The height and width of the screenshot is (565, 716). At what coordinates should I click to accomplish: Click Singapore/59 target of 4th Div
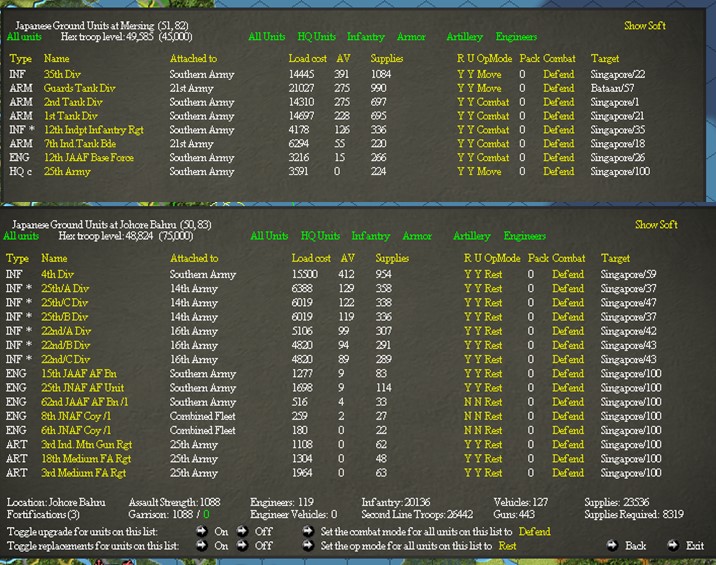(628, 274)
